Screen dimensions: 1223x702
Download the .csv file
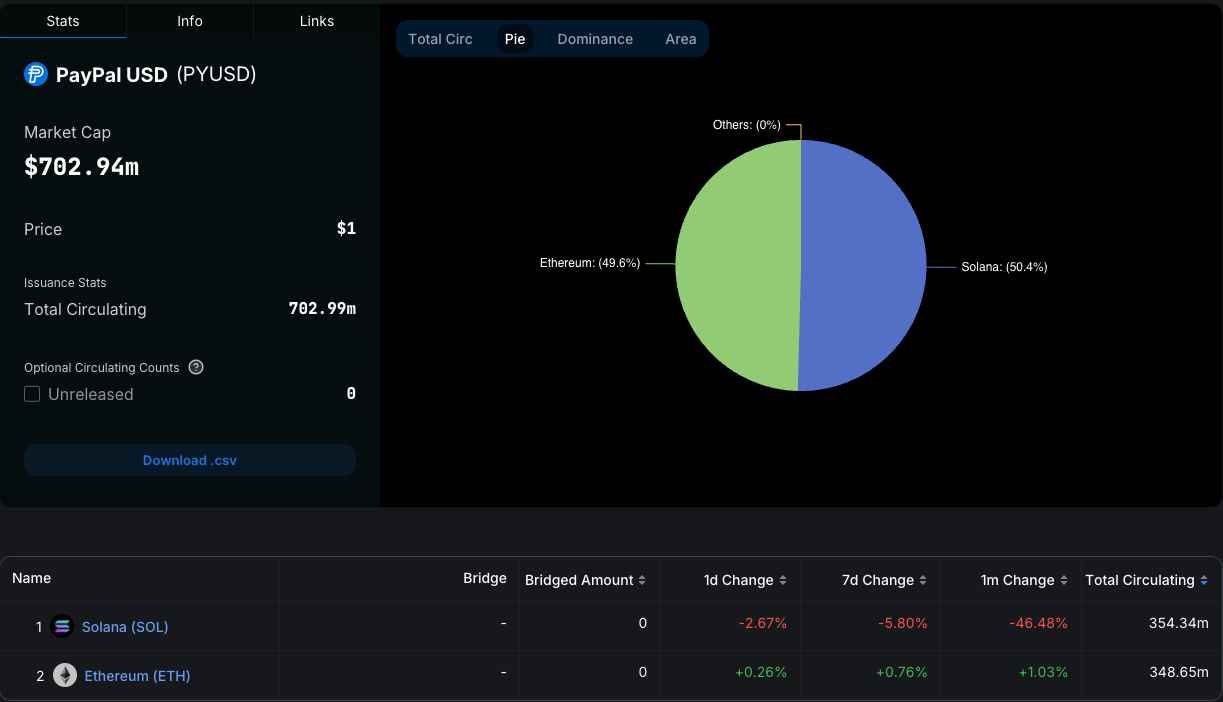tap(190, 460)
